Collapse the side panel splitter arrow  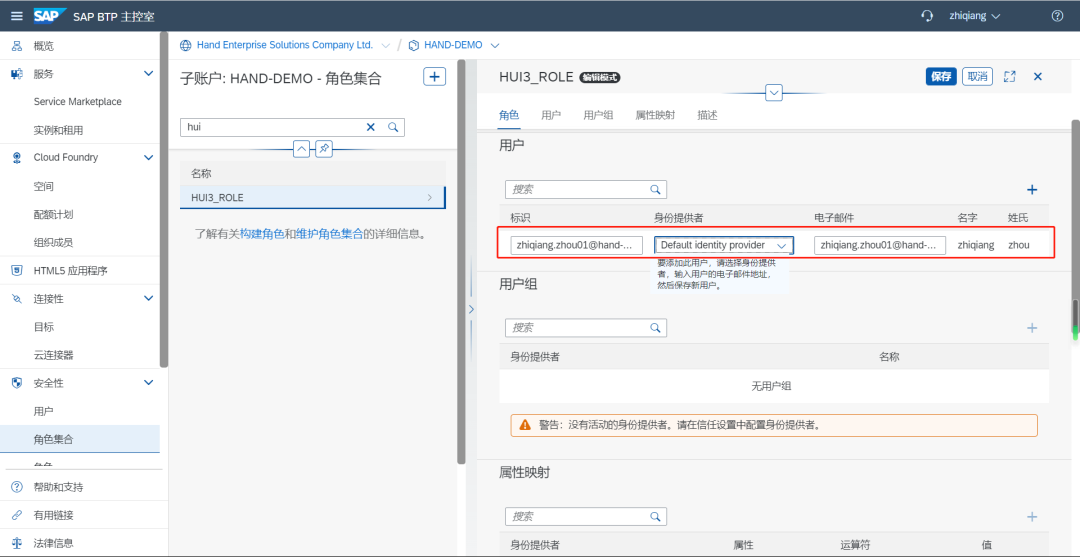pyautogui.click(x=471, y=310)
